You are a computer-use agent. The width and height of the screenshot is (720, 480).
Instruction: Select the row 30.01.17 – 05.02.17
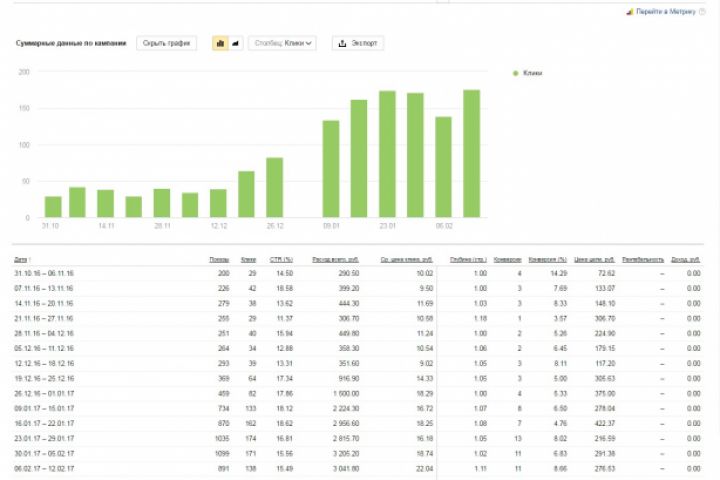tap(357, 453)
